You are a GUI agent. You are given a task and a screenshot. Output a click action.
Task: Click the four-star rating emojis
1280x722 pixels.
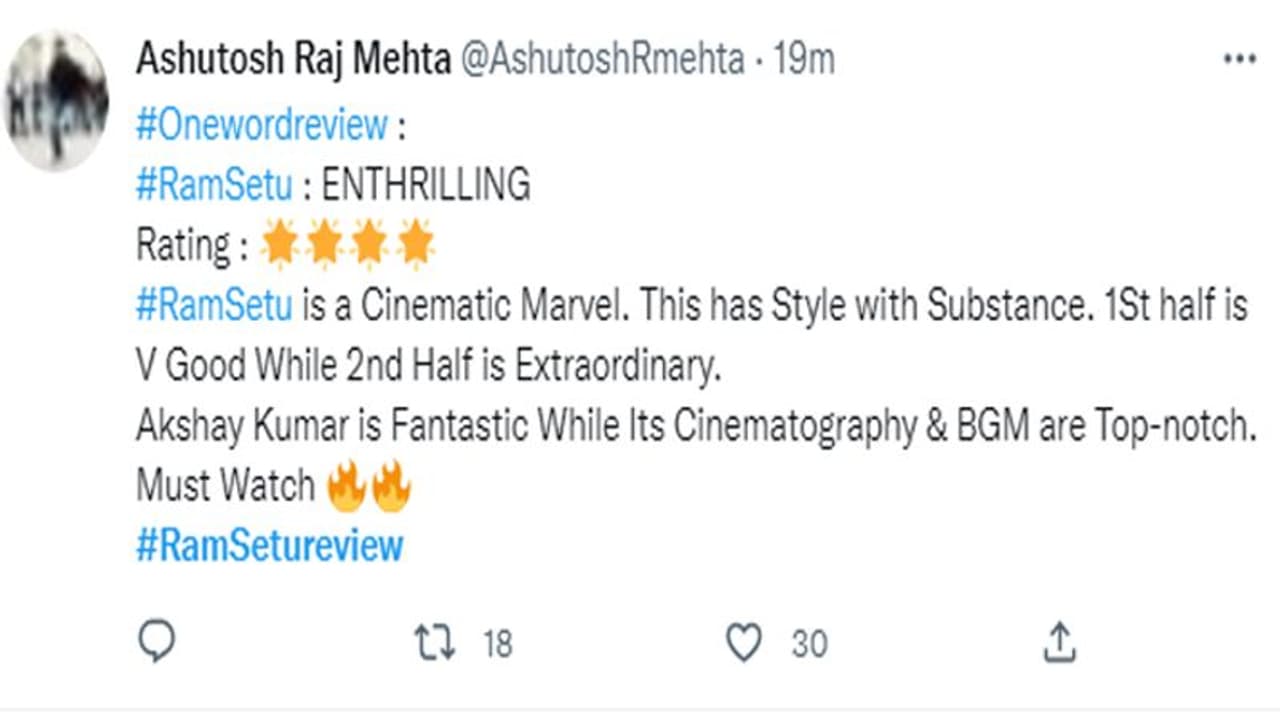coord(347,246)
